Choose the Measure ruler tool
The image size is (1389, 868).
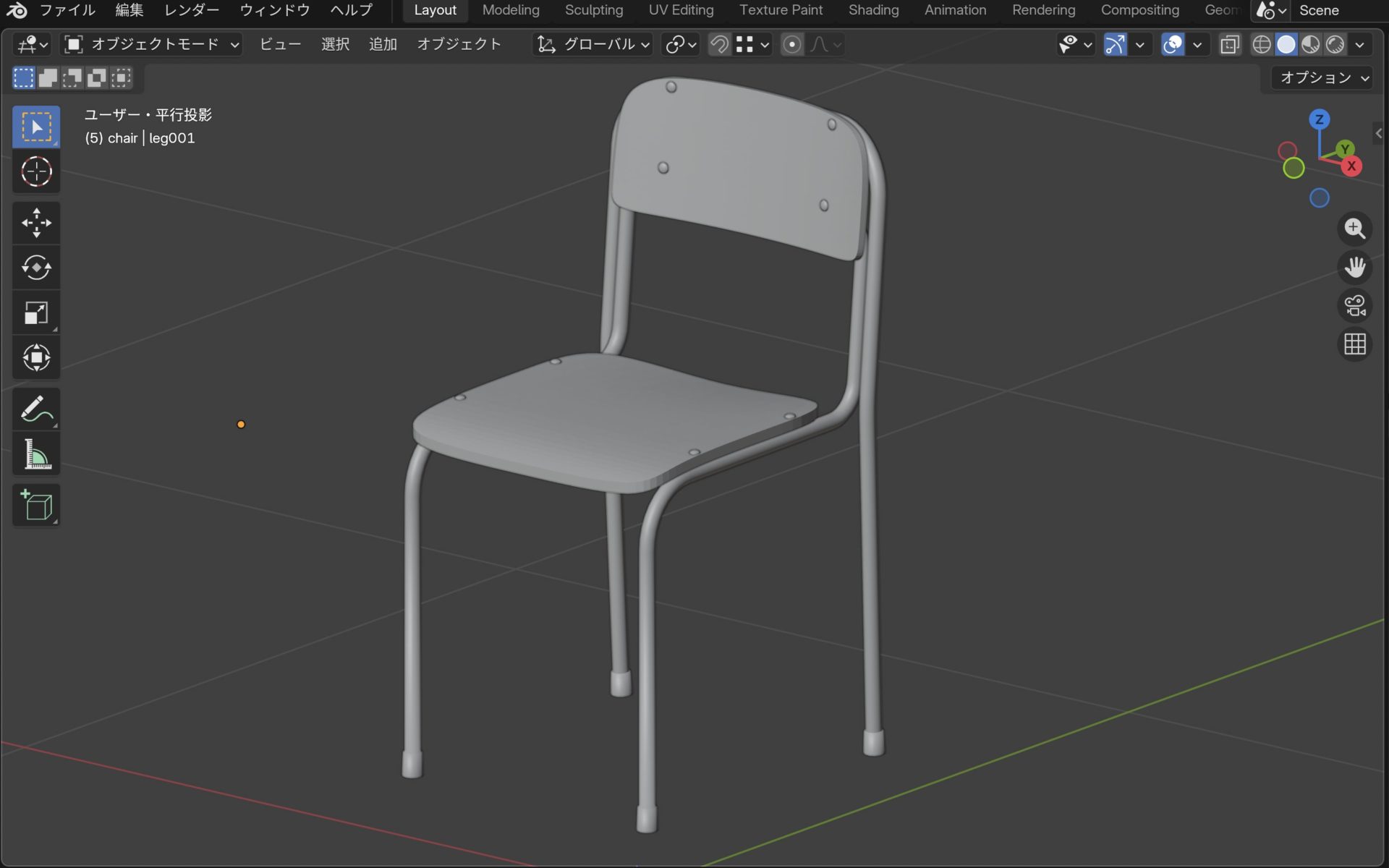(35, 454)
